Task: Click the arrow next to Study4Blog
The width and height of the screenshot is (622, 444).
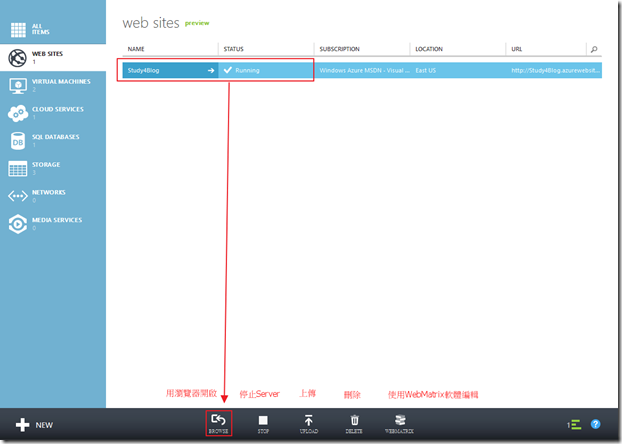Action: pyautogui.click(x=211, y=71)
